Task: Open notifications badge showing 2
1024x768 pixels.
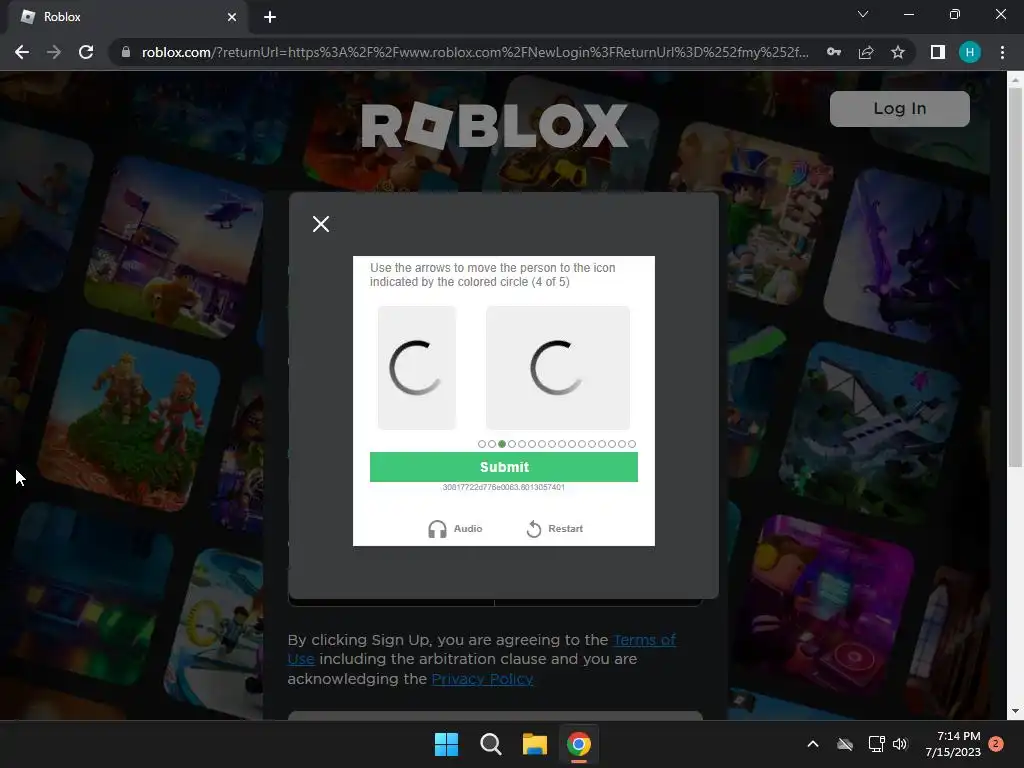Action: (996, 744)
